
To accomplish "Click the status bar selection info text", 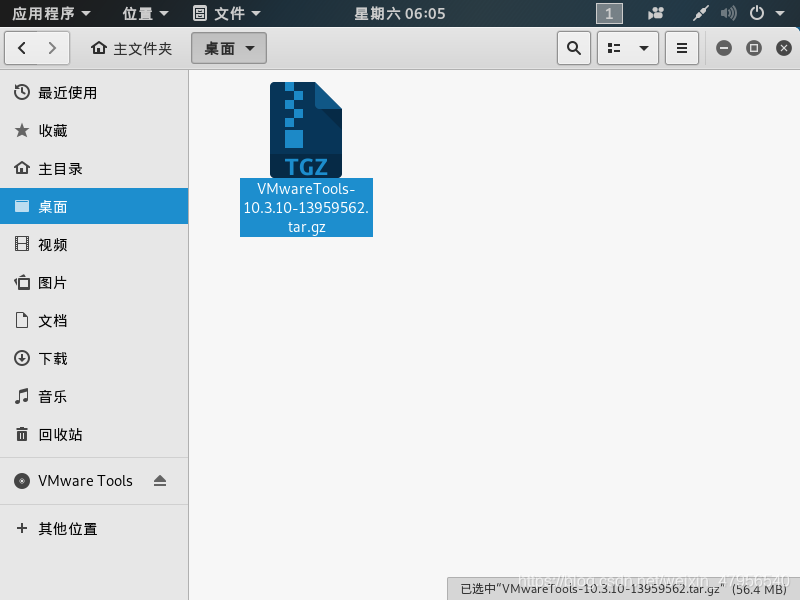I will tap(623, 589).
